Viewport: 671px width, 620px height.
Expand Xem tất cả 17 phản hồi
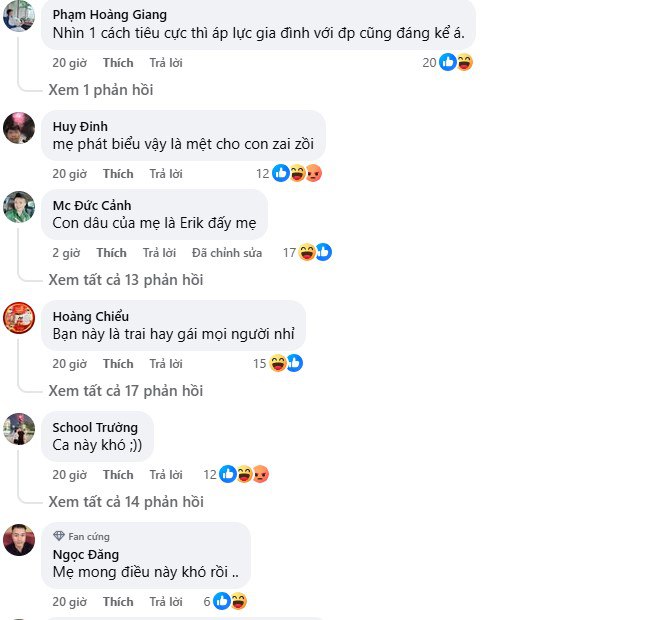click(x=126, y=391)
